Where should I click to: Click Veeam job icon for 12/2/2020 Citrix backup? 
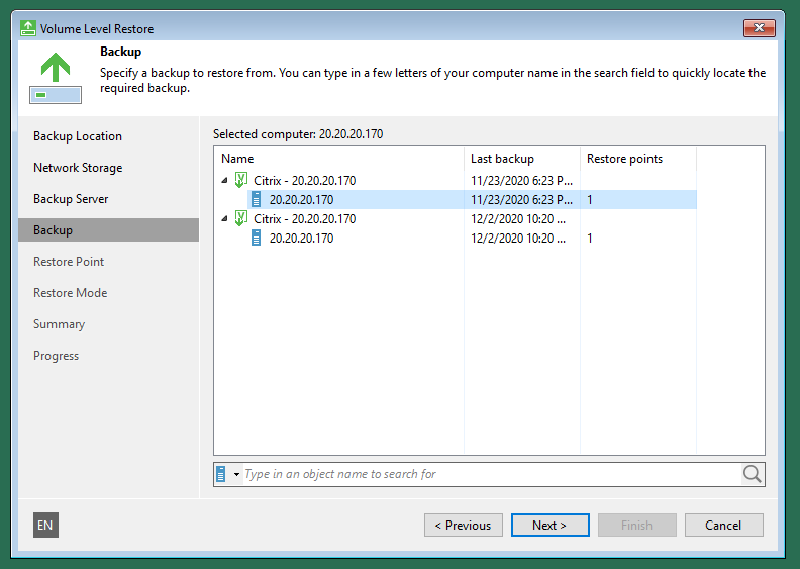click(x=241, y=218)
